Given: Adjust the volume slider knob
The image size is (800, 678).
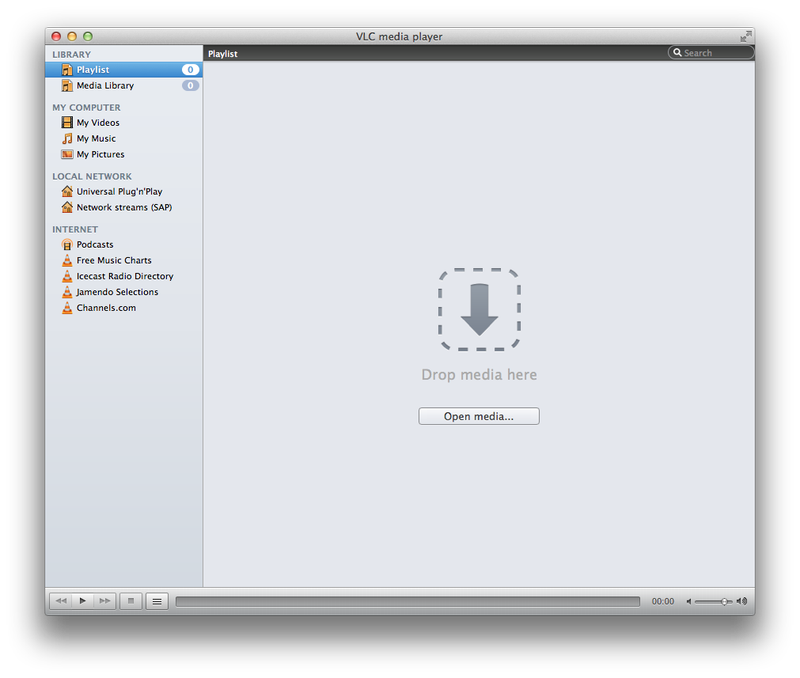Looking at the screenshot, I should click(x=724, y=602).
